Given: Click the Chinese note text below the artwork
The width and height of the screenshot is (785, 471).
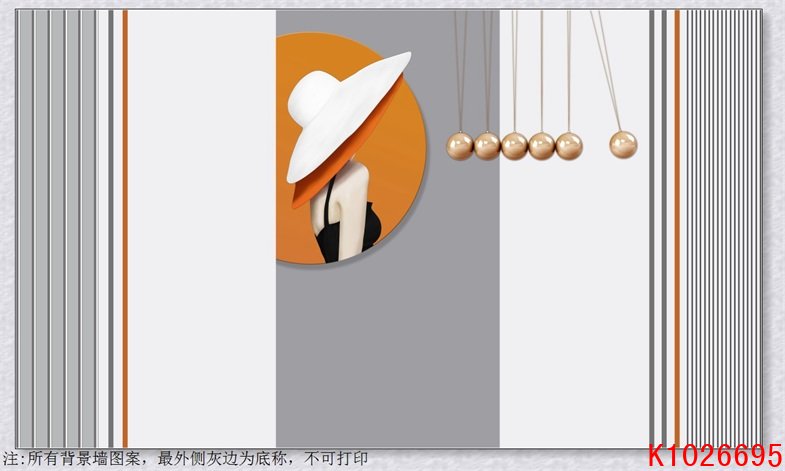Looking at the screenshot, I should 185,458.
